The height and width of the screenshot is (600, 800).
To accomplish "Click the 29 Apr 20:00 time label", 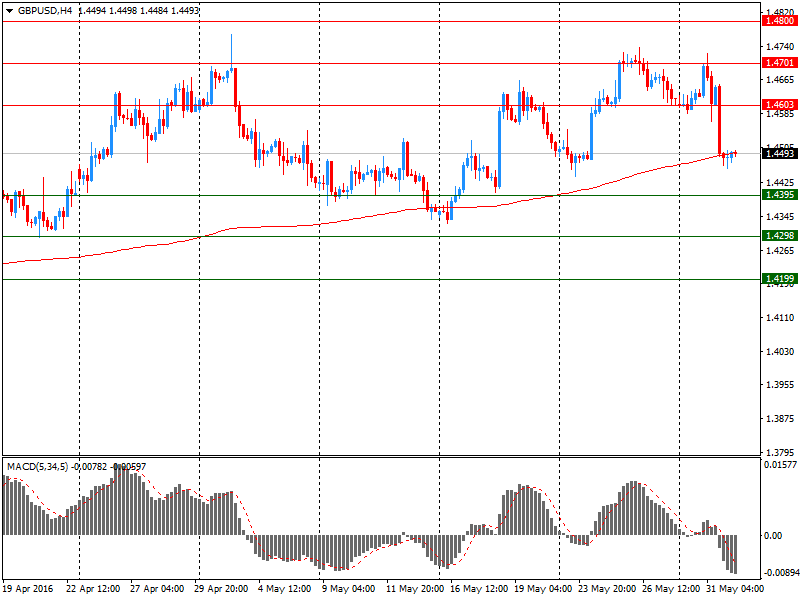I will tap(221, 589).
